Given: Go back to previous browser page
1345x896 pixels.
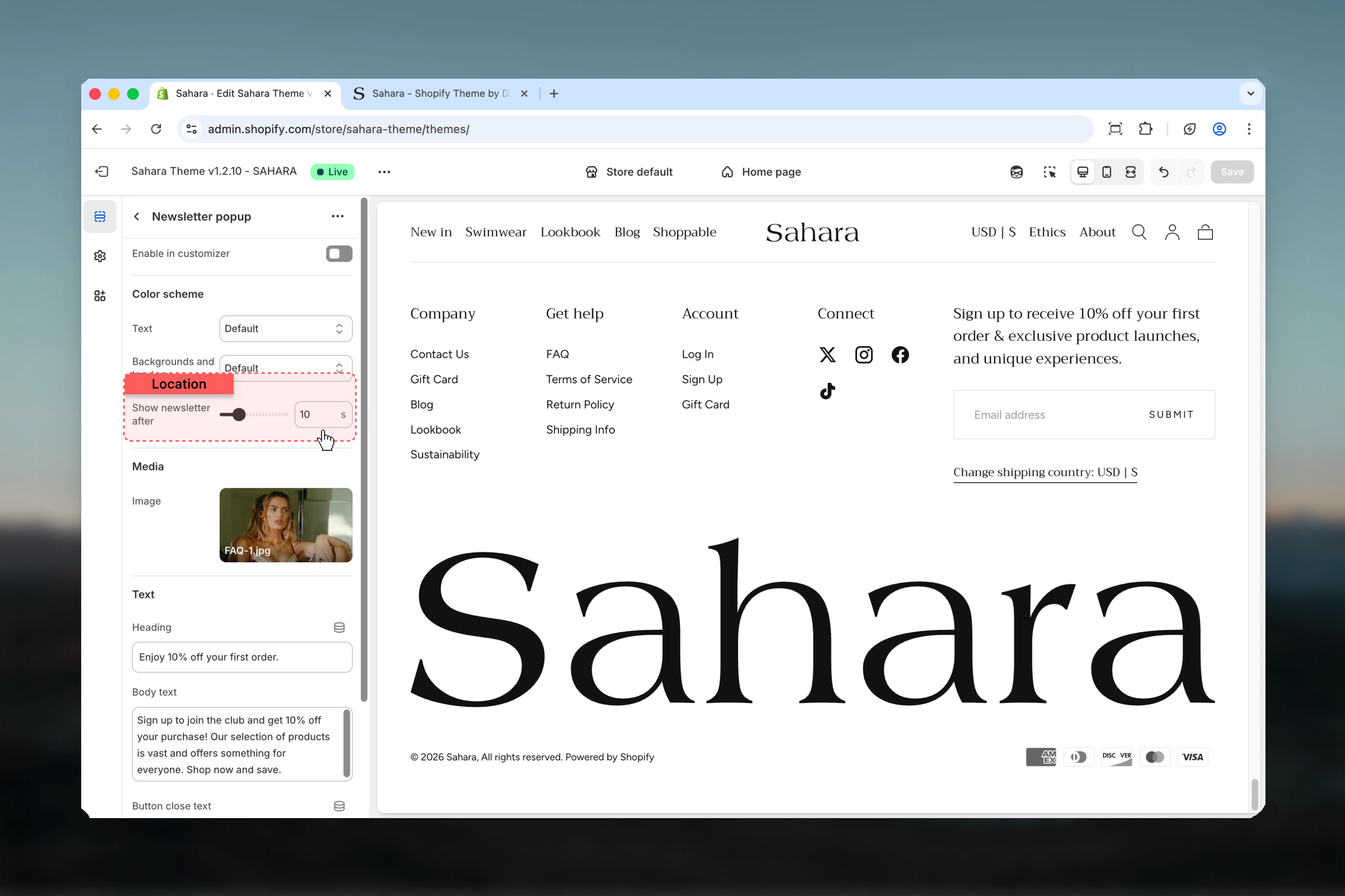Looking at the screenshot, I should 97,129.
